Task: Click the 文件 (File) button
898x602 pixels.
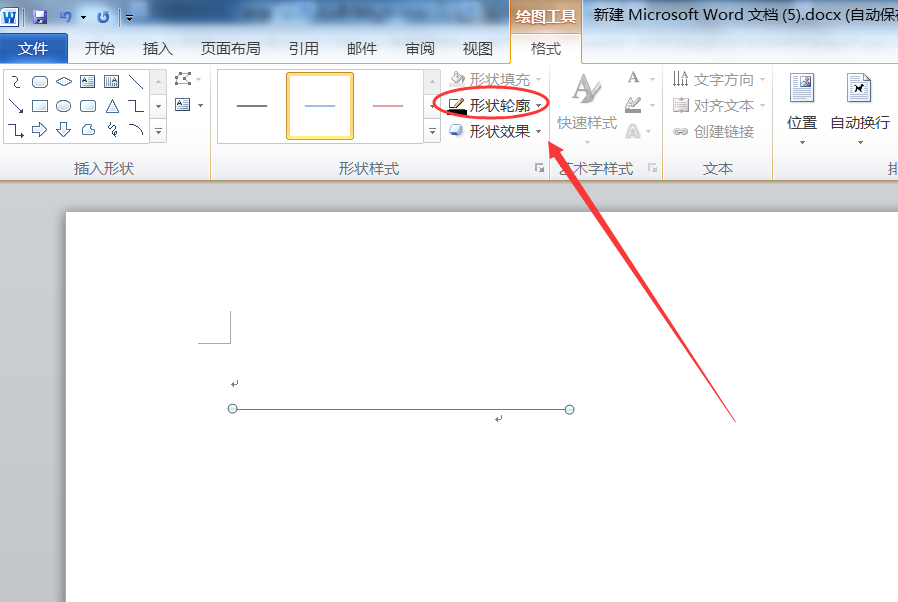Action: (x=34, y=48)
